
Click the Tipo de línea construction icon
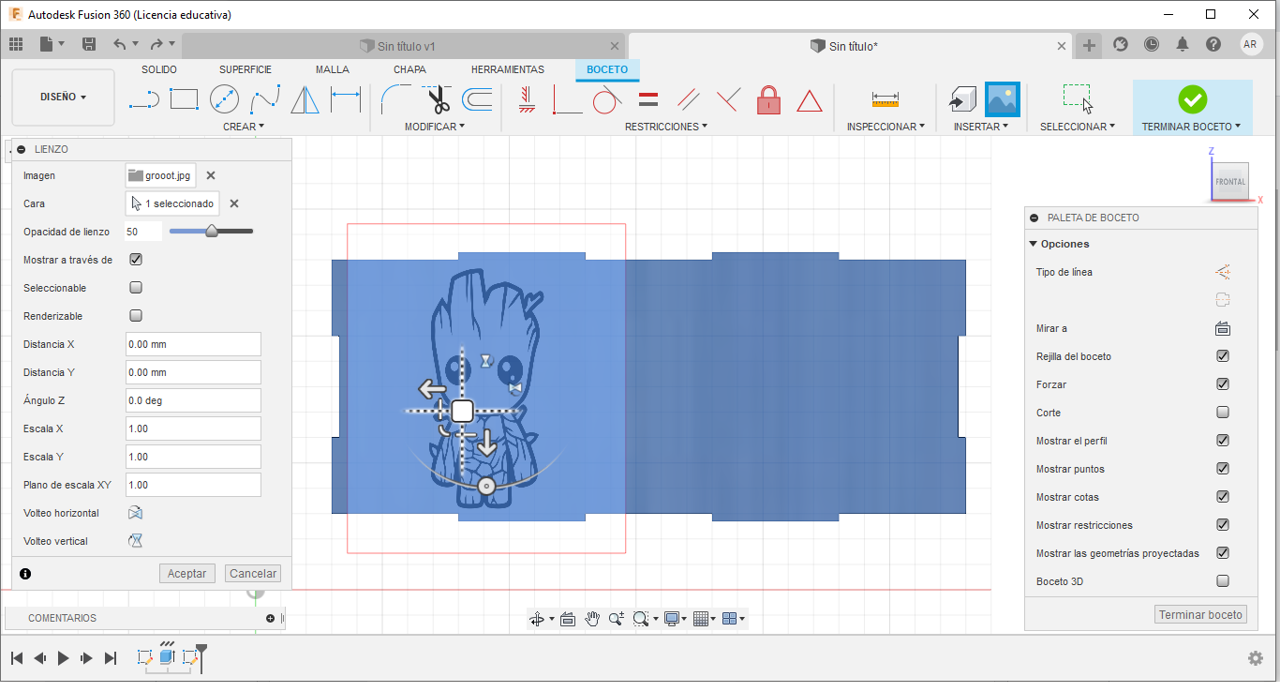point(1222,272)
